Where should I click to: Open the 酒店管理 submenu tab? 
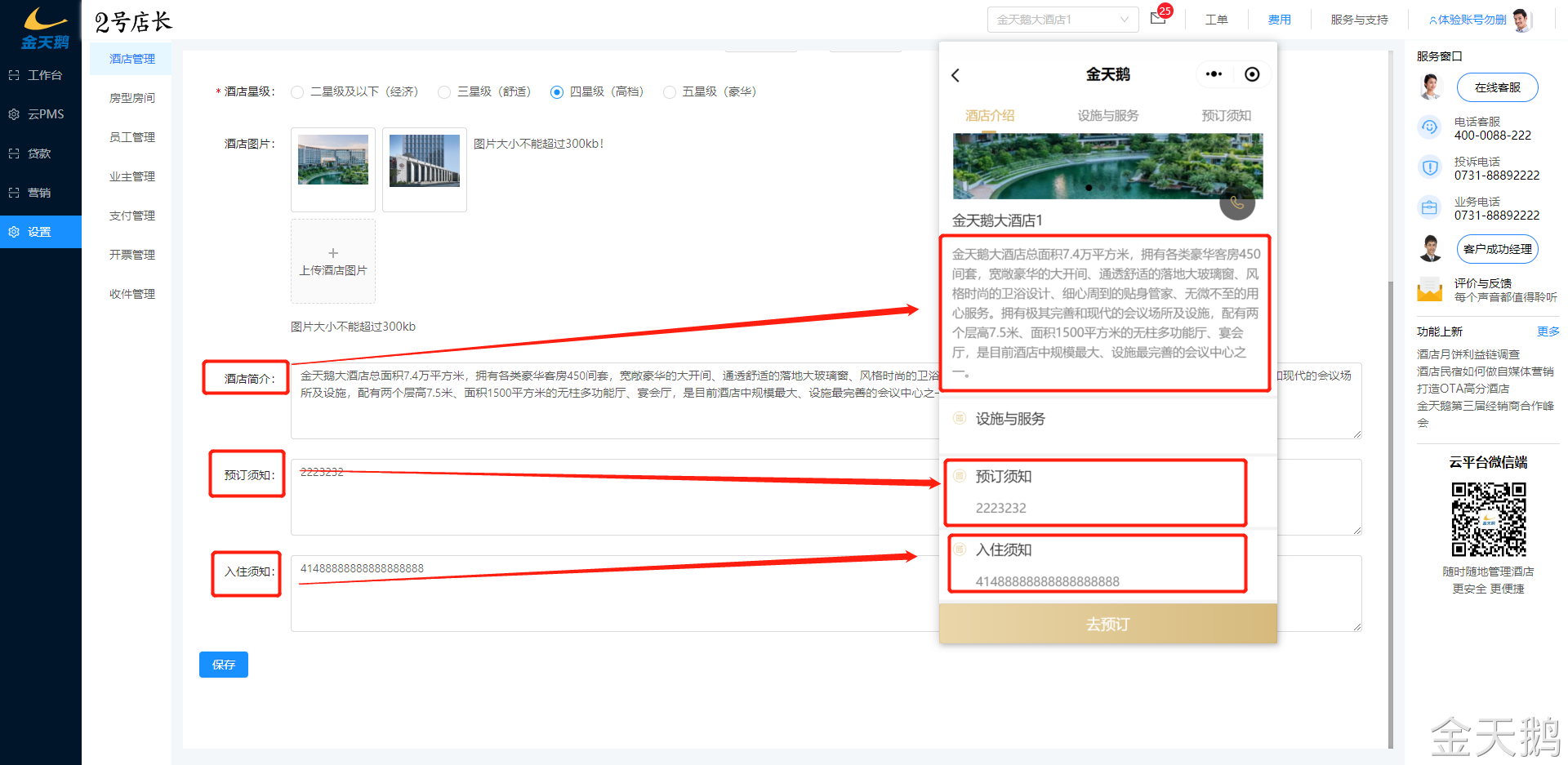tap(131, 59)
